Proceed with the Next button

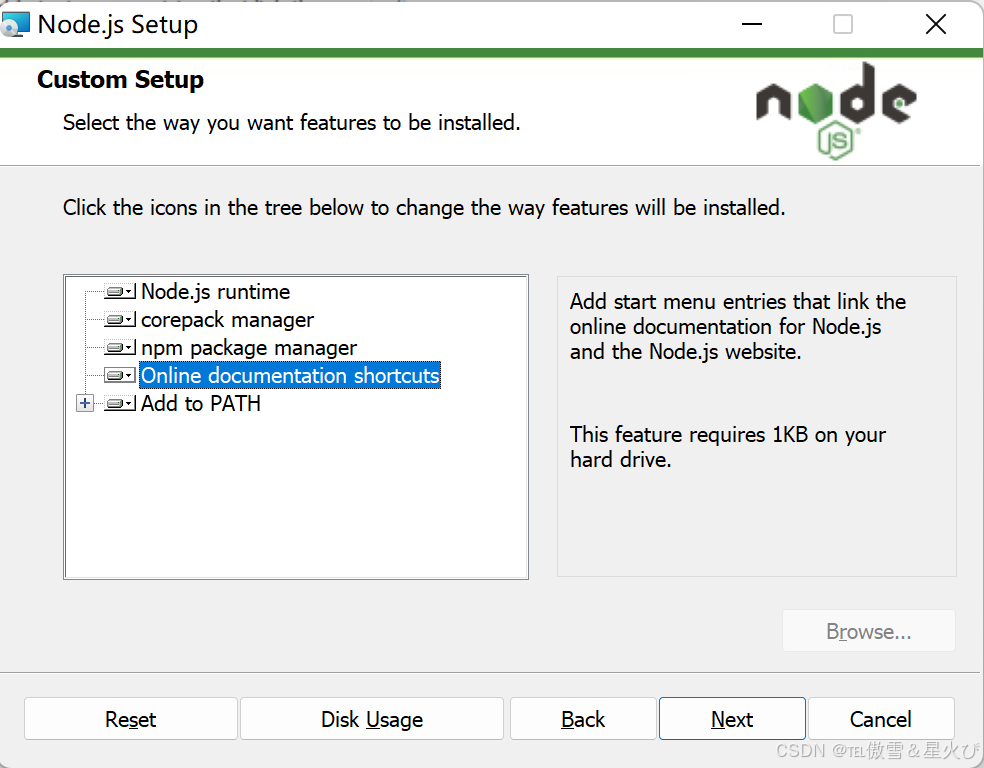[x=732, y=719]
